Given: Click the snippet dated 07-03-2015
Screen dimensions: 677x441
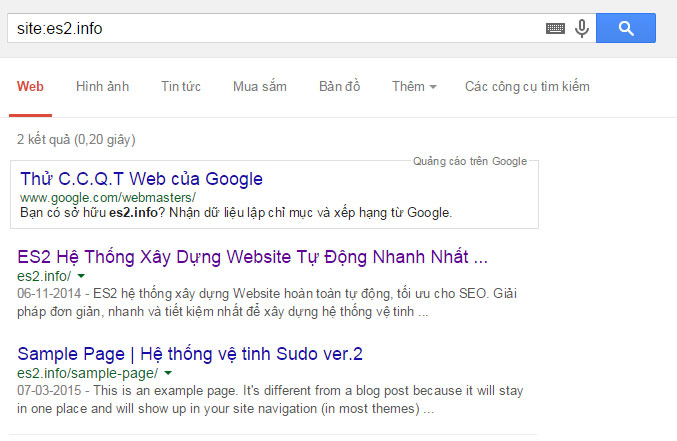Looking at the screenshot, I should click(x=270, y=400).
